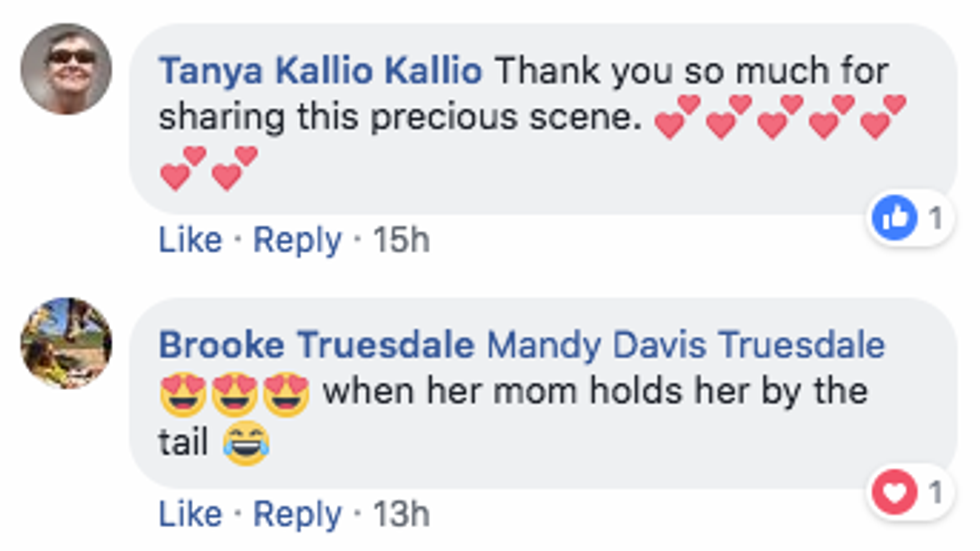Click the 15h comment timestamp

coord(401,240)
